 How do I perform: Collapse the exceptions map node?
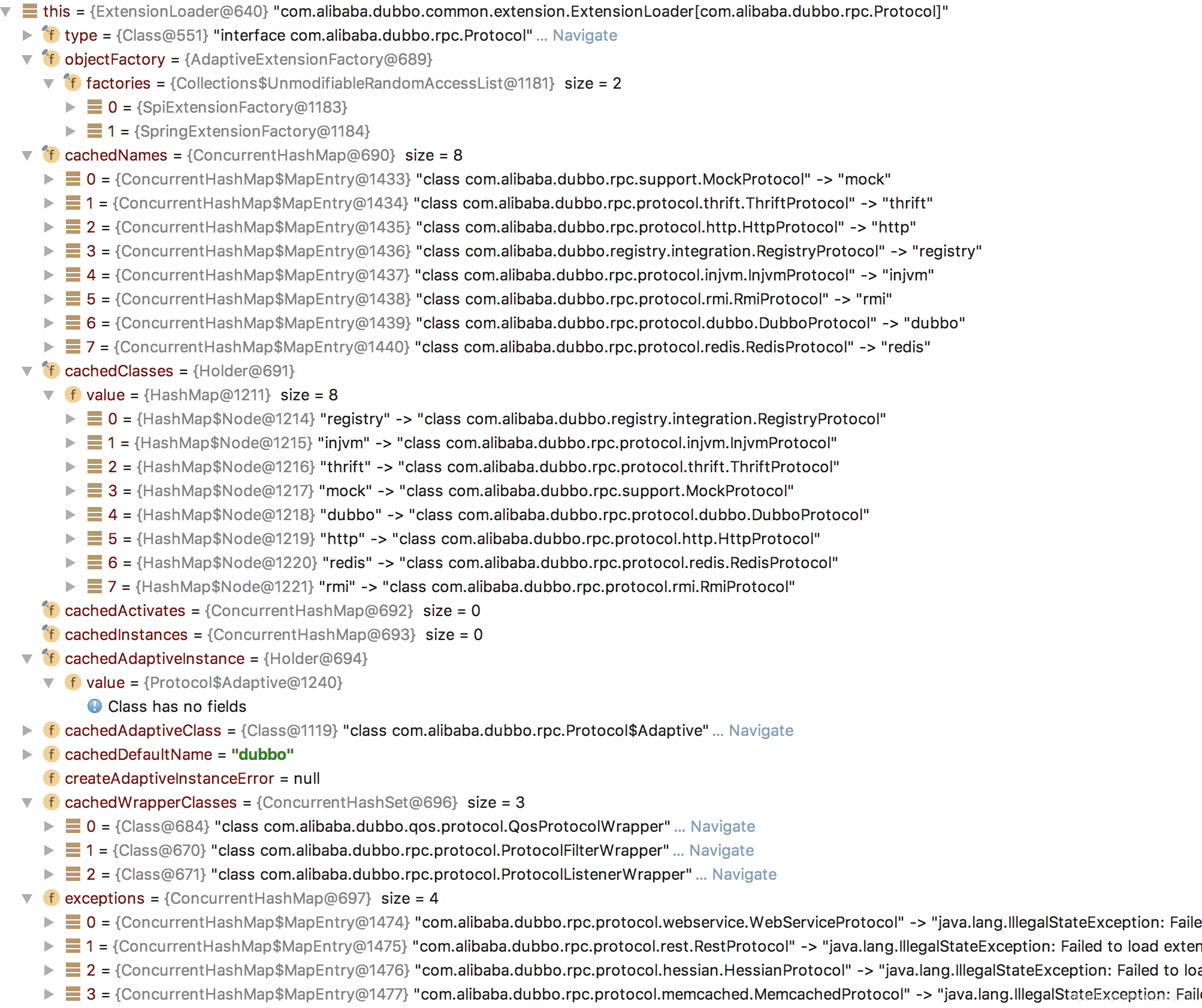coord(27,898)
